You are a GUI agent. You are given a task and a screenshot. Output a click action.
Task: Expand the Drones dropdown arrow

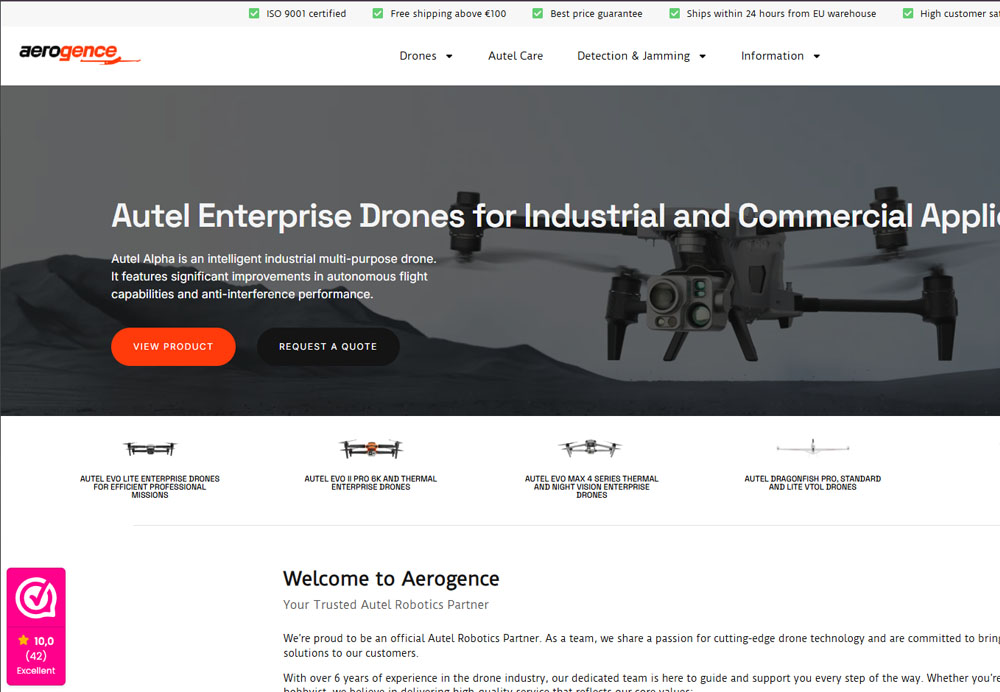(x=449, y=56)
